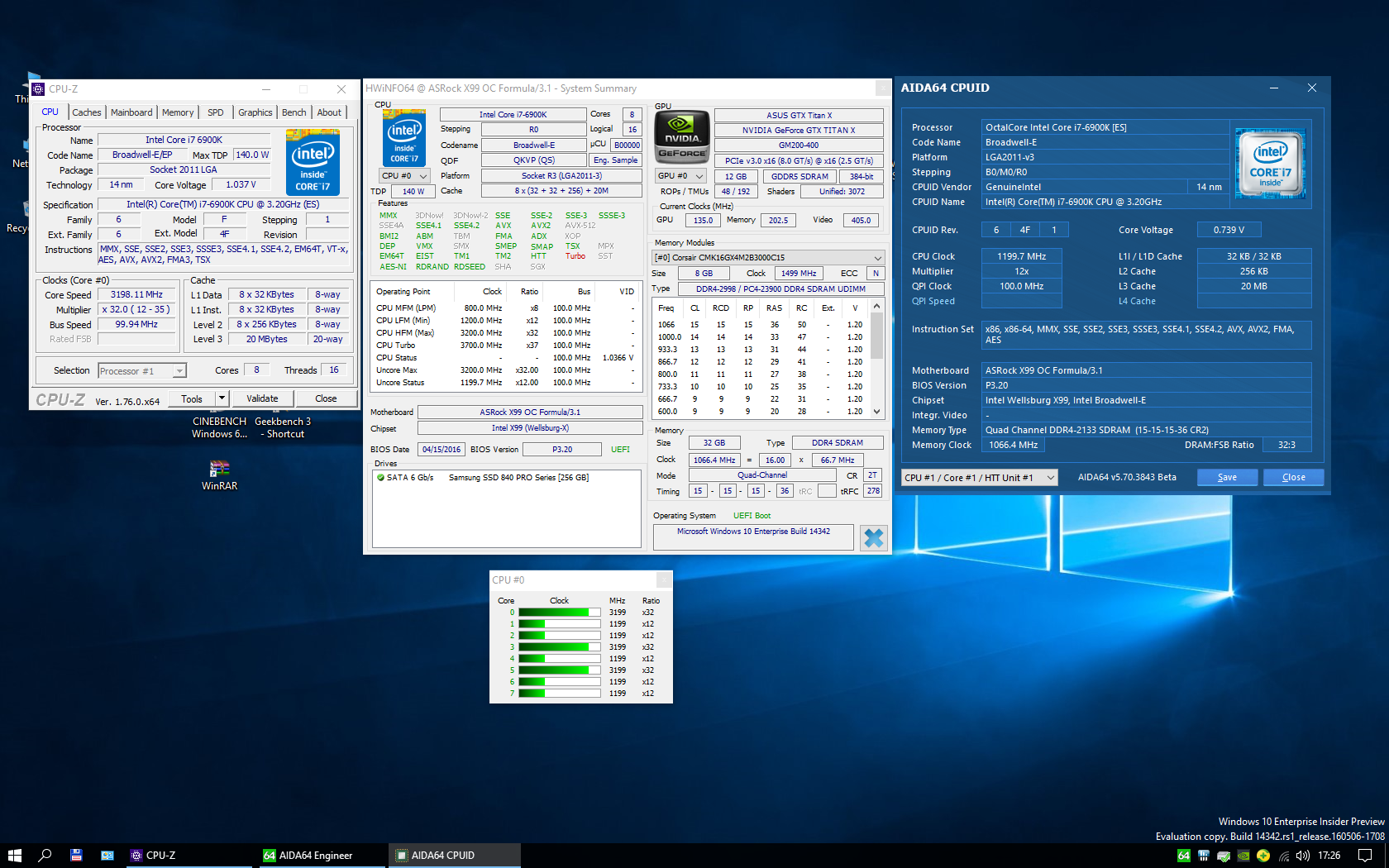
Task: Expand the CPU #0 selector in HWiNFO
Action: [405, 176]
